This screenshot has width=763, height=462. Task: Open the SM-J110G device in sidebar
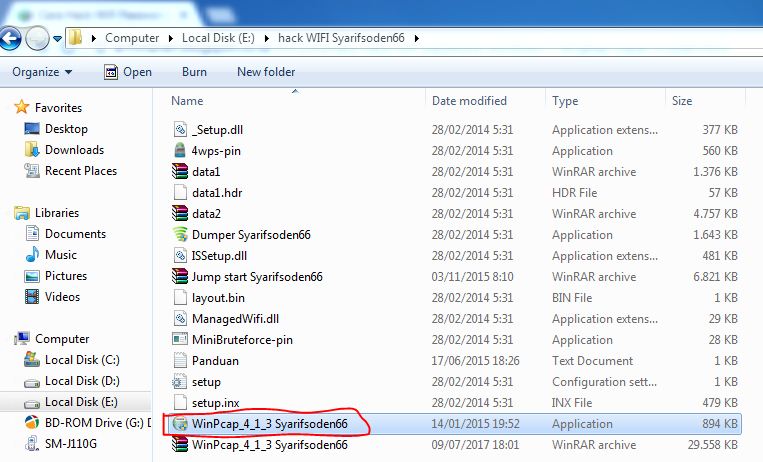coord(71,444)
